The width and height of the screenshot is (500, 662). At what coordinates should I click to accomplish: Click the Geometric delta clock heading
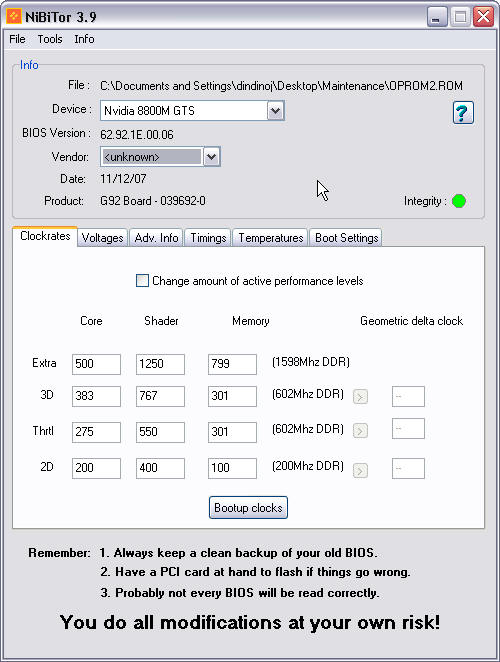coord(411,321)
